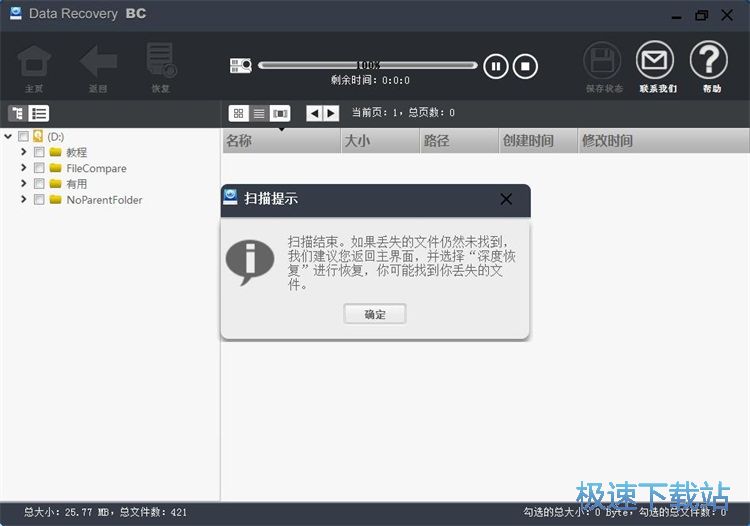Select details list view icon
The height and width of the screenshot is (526, 750).
259,113
